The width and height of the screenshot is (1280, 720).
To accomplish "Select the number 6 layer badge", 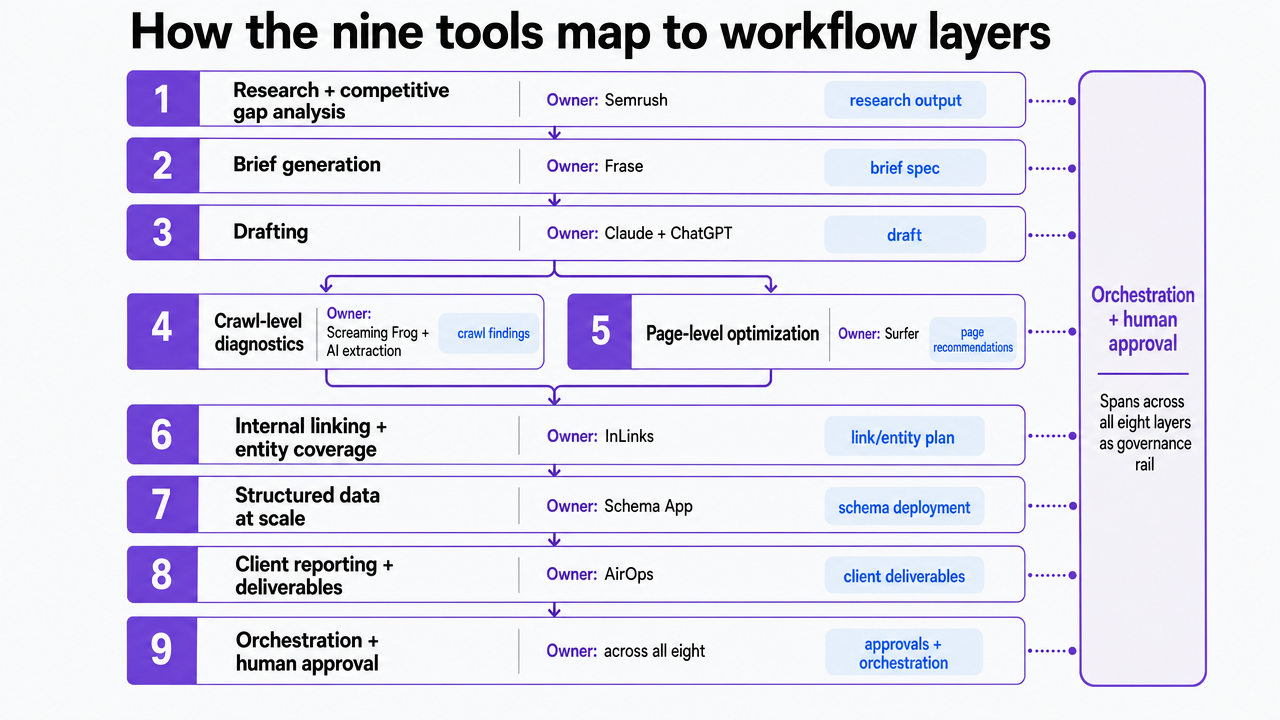I will coord(162,435).
